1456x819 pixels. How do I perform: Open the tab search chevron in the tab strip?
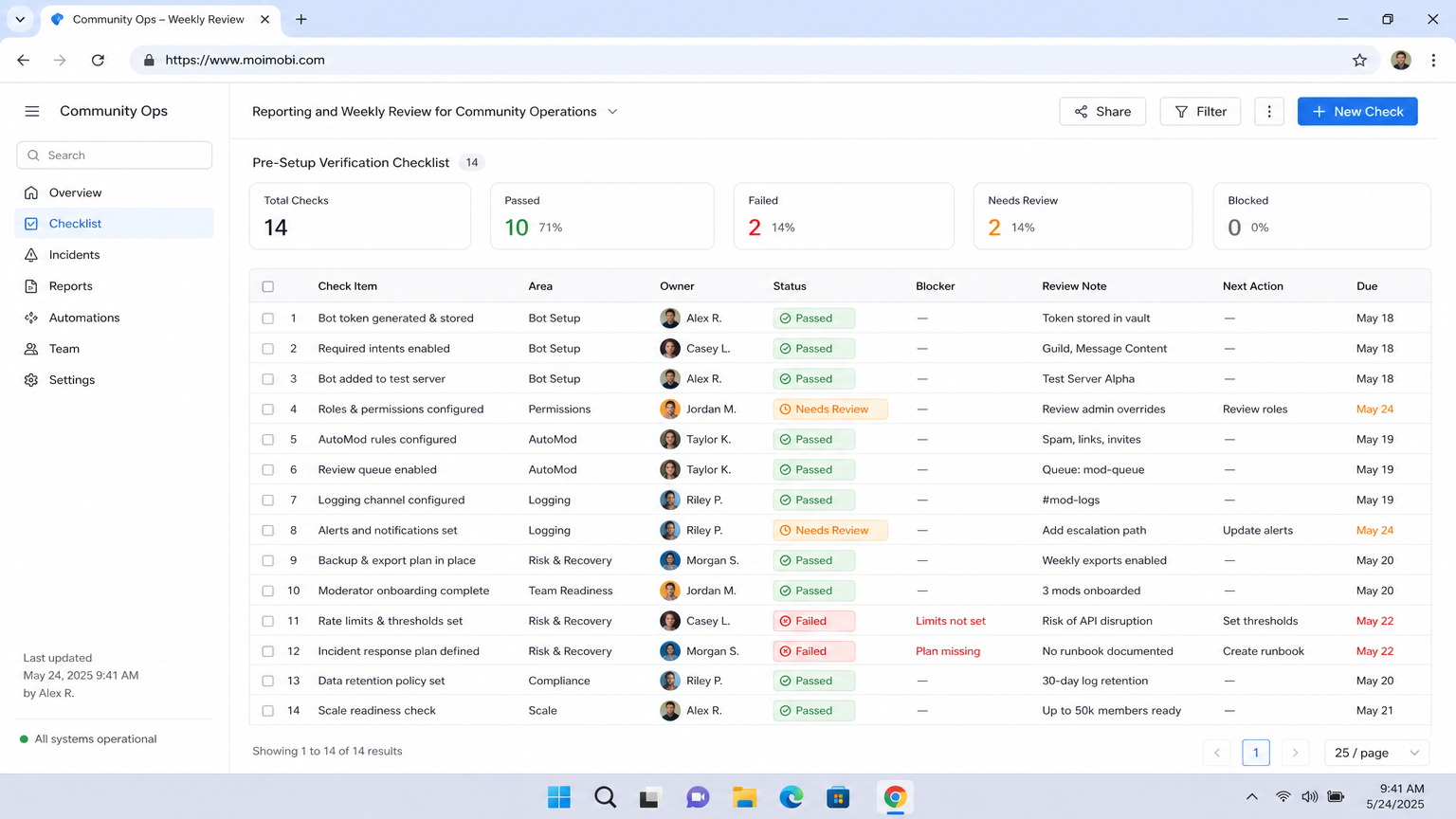(20, 19)
